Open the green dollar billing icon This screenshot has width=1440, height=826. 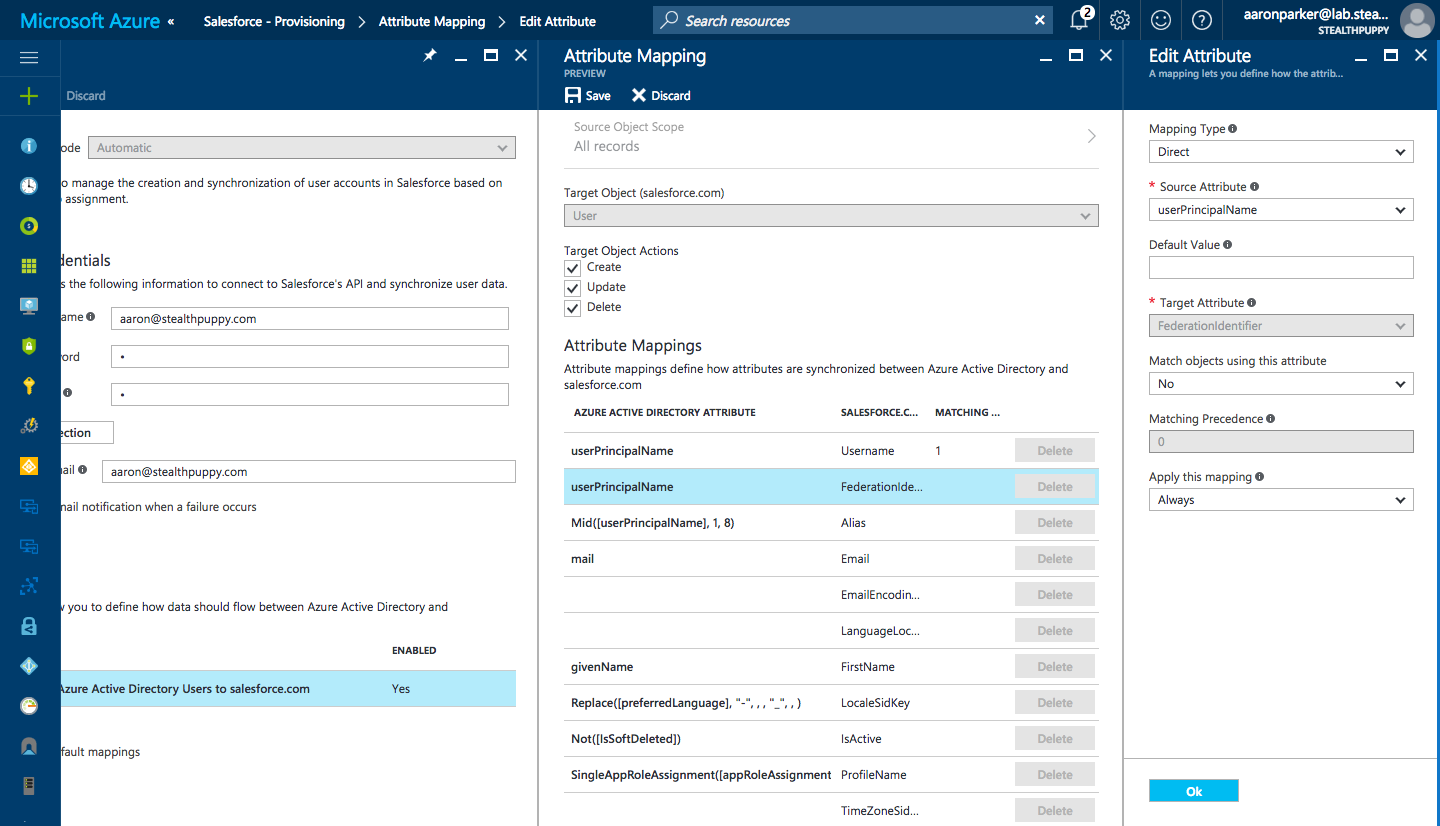[x=29, y=226]
